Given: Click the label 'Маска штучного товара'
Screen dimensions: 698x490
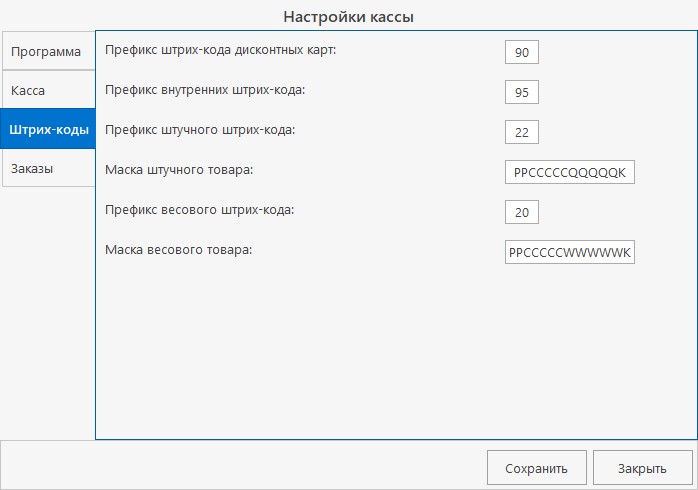Looking at the screenshot, I should (179, 169).
